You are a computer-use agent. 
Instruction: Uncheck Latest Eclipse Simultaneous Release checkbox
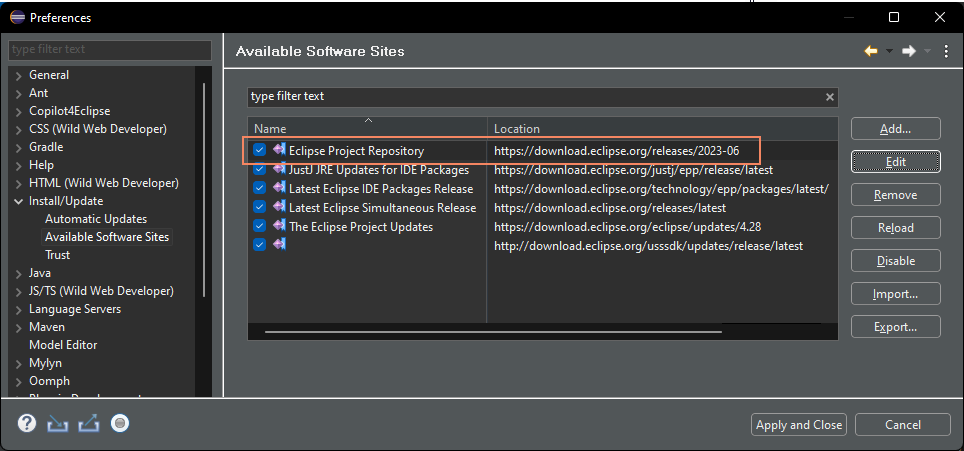coord(259,207)
